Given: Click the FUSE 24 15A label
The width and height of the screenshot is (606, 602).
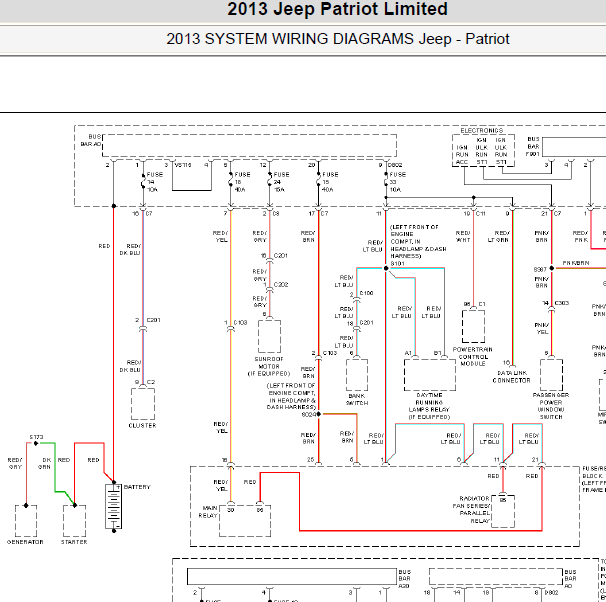Looking at the screenshot, I should 281,182.
